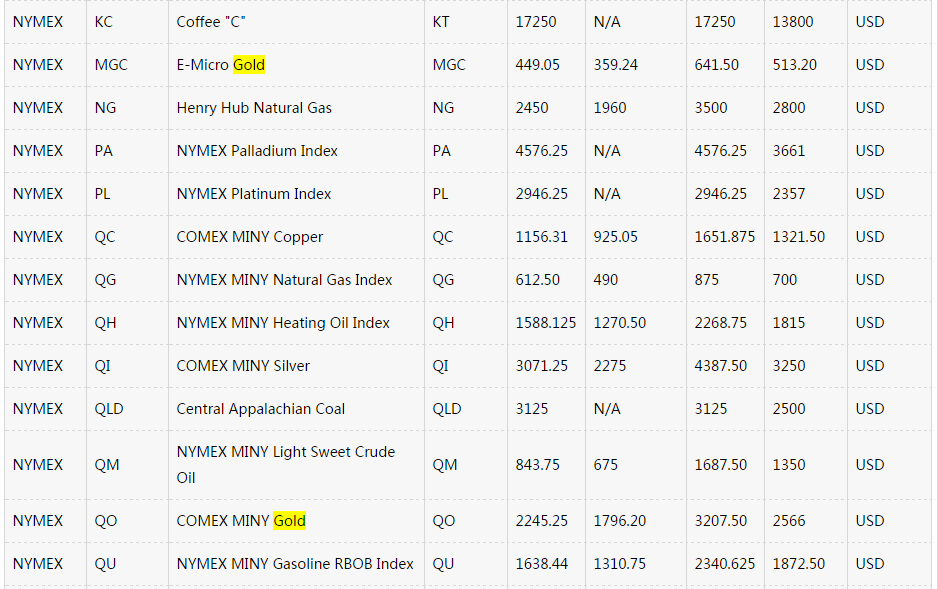
Task: Select the value 3207.50
Action: click(x=720, y=521)
